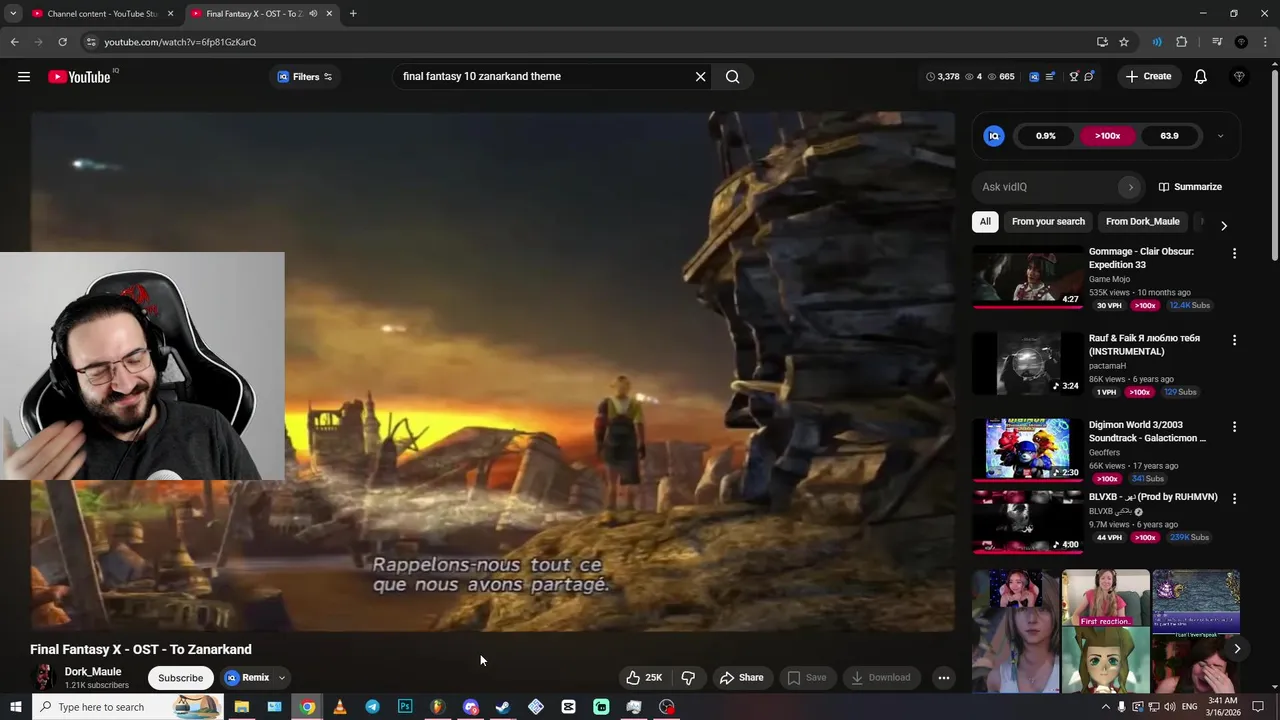Show next Shorts with the right arrow
This screenshot has height=720, width=1280.
pyautogui.click(x=1237, y=649)
